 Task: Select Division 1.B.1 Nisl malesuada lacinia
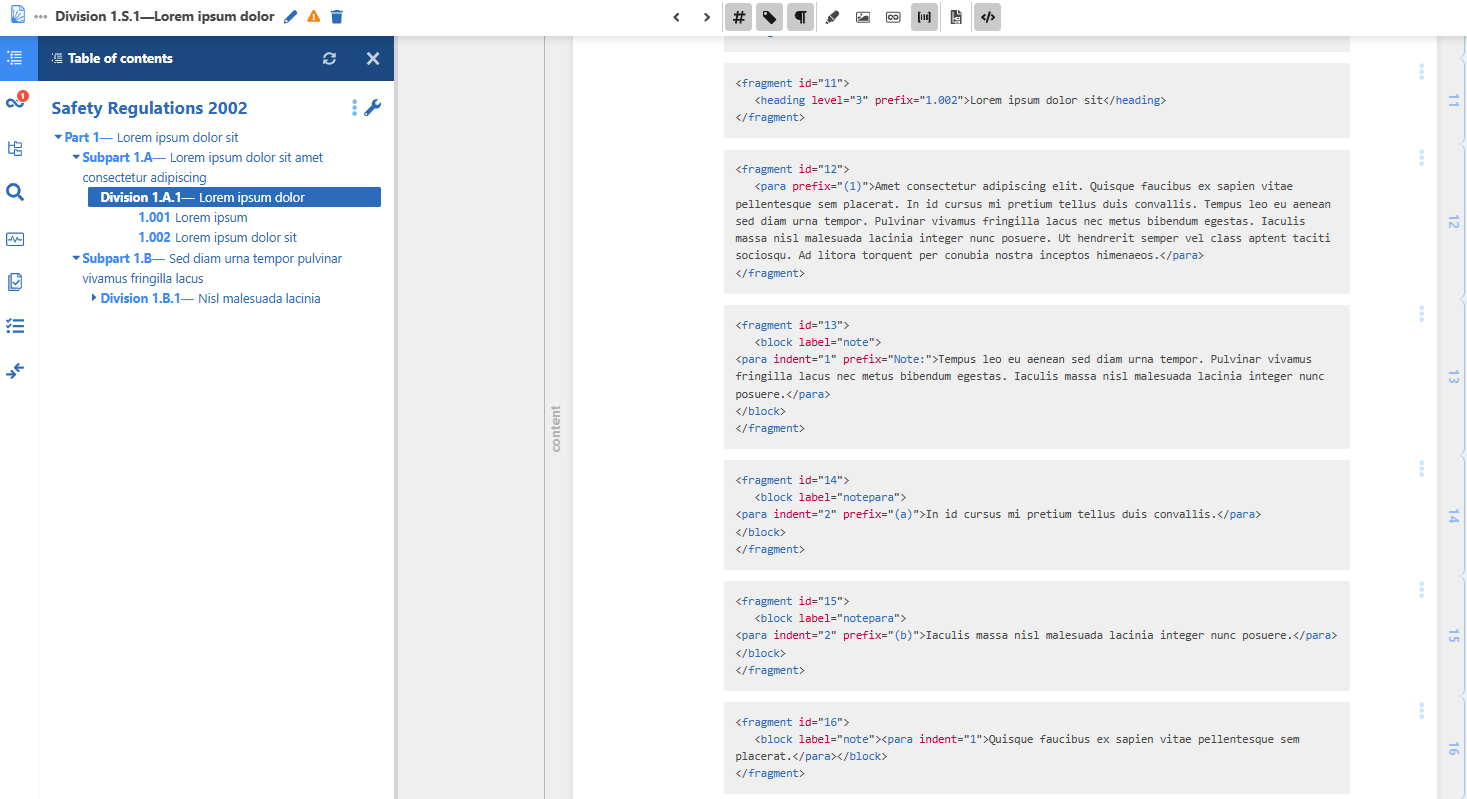[x=210, y=298]
